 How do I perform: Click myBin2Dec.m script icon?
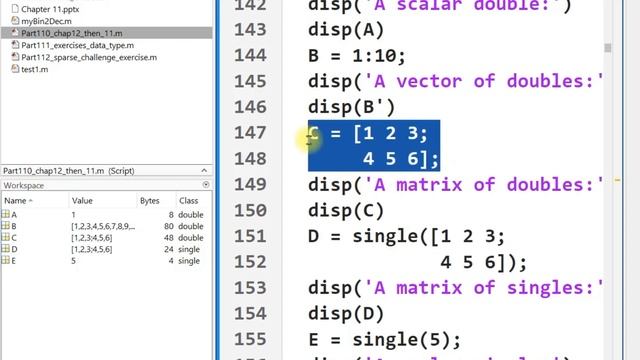click(15, 20)
